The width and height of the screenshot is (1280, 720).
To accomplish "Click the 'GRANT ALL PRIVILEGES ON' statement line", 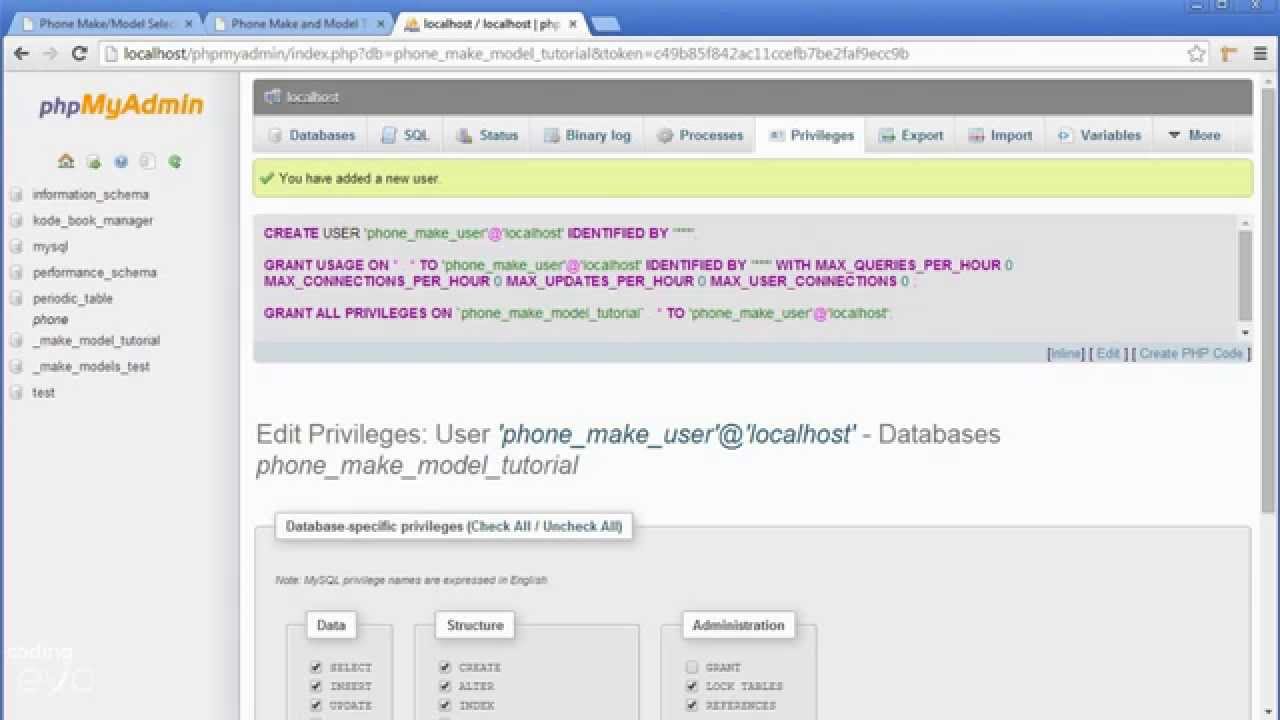I will pos(578,313).
